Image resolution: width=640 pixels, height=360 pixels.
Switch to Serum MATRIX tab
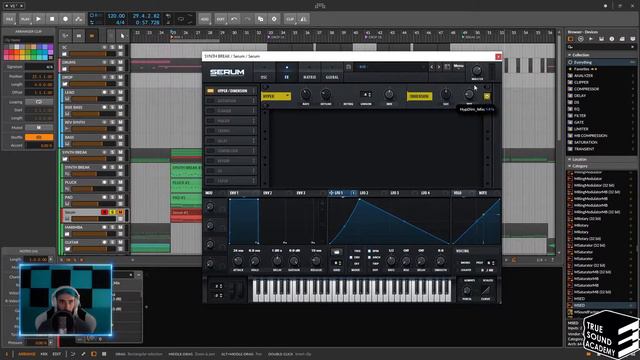(309, 72)
